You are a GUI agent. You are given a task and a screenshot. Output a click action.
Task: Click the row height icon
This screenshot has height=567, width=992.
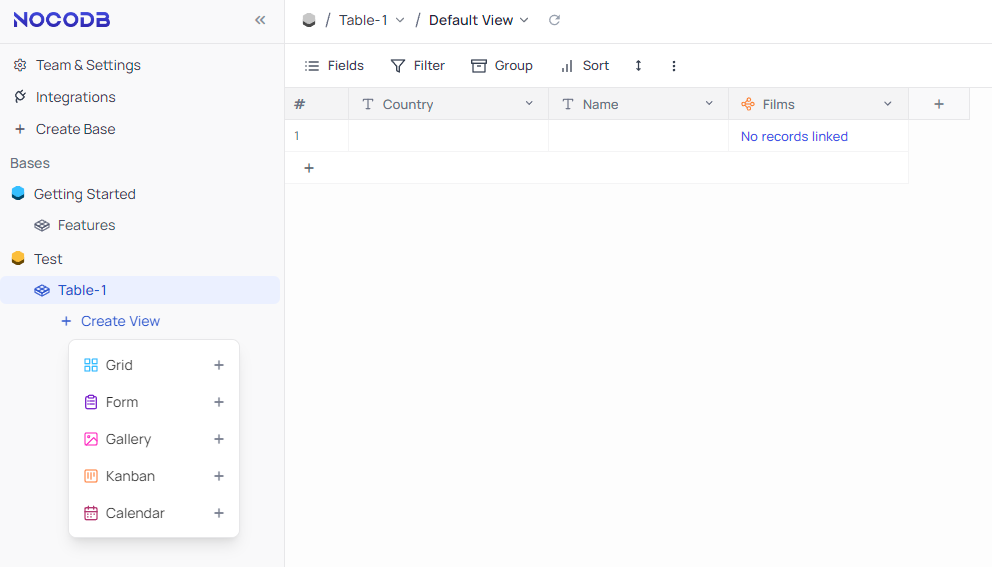point(638,66)
